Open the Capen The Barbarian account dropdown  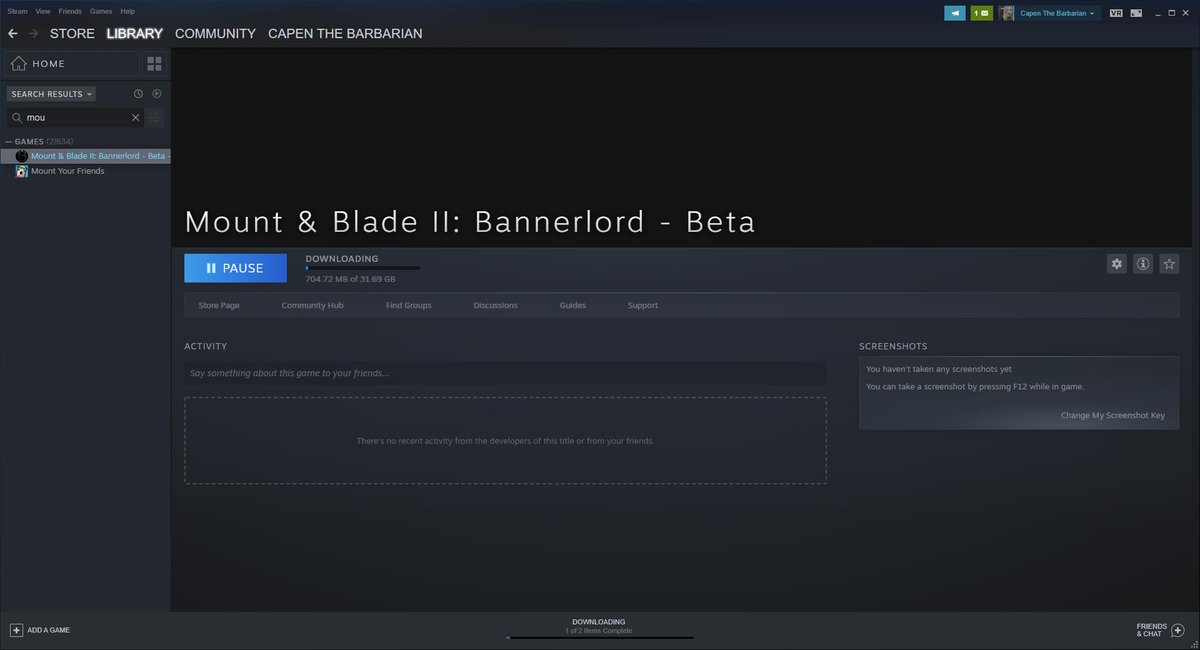click(1057, 13)
